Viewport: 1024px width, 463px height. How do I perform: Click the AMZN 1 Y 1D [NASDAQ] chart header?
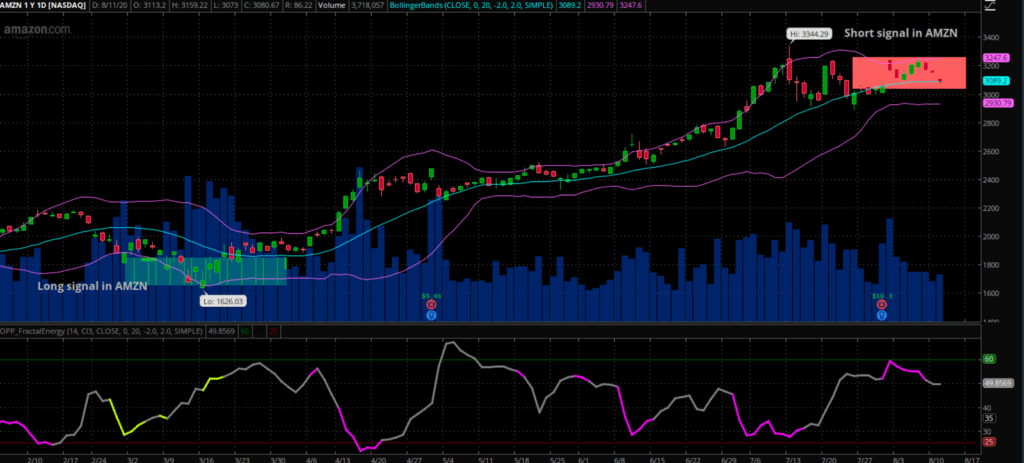pyautogui.click(x=43, y=5)
